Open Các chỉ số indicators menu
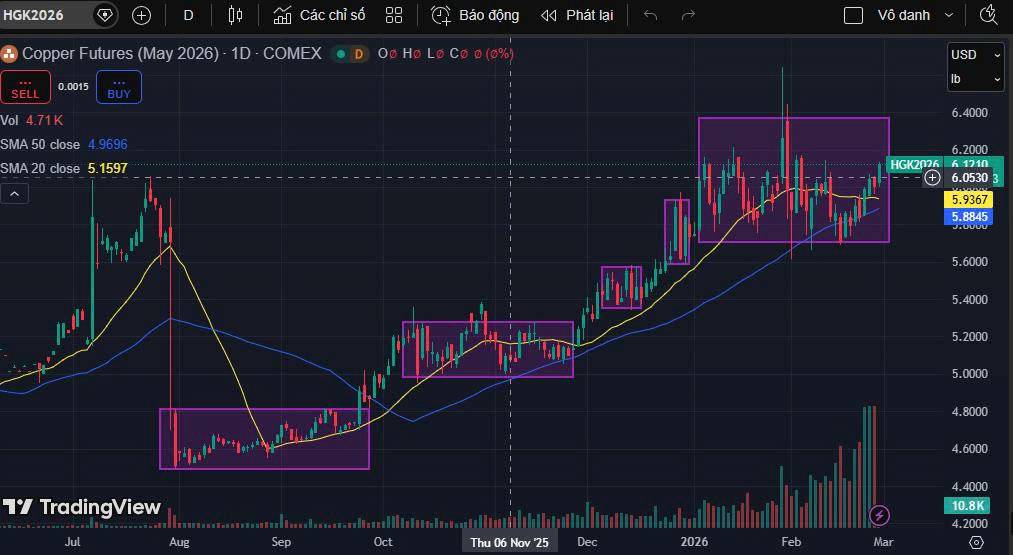The image size is (1013, 555). point(319,15)
